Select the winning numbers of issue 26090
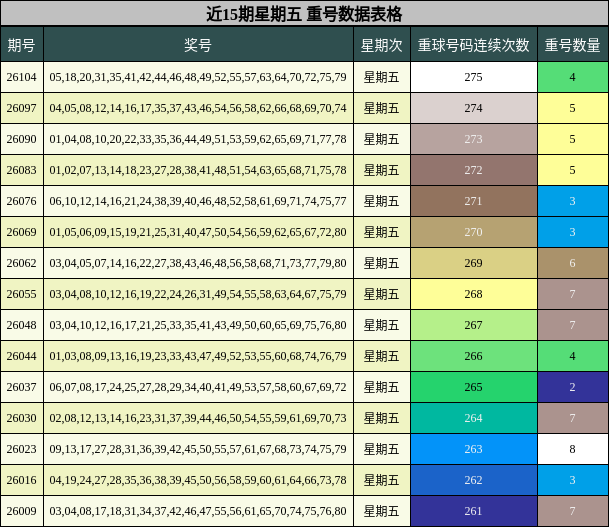 (198, 139)
